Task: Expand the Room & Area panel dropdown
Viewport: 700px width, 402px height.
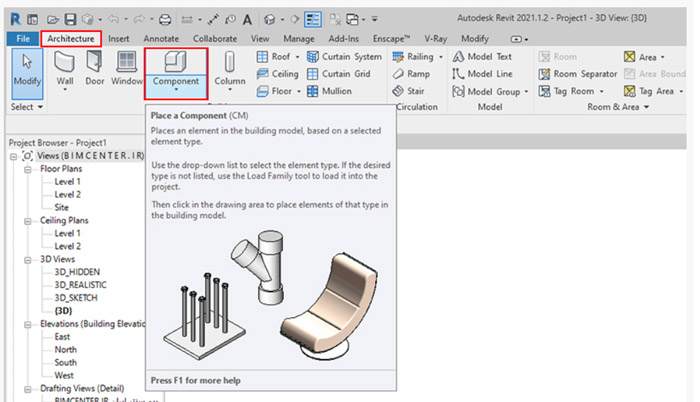Action: pos(646,107)
